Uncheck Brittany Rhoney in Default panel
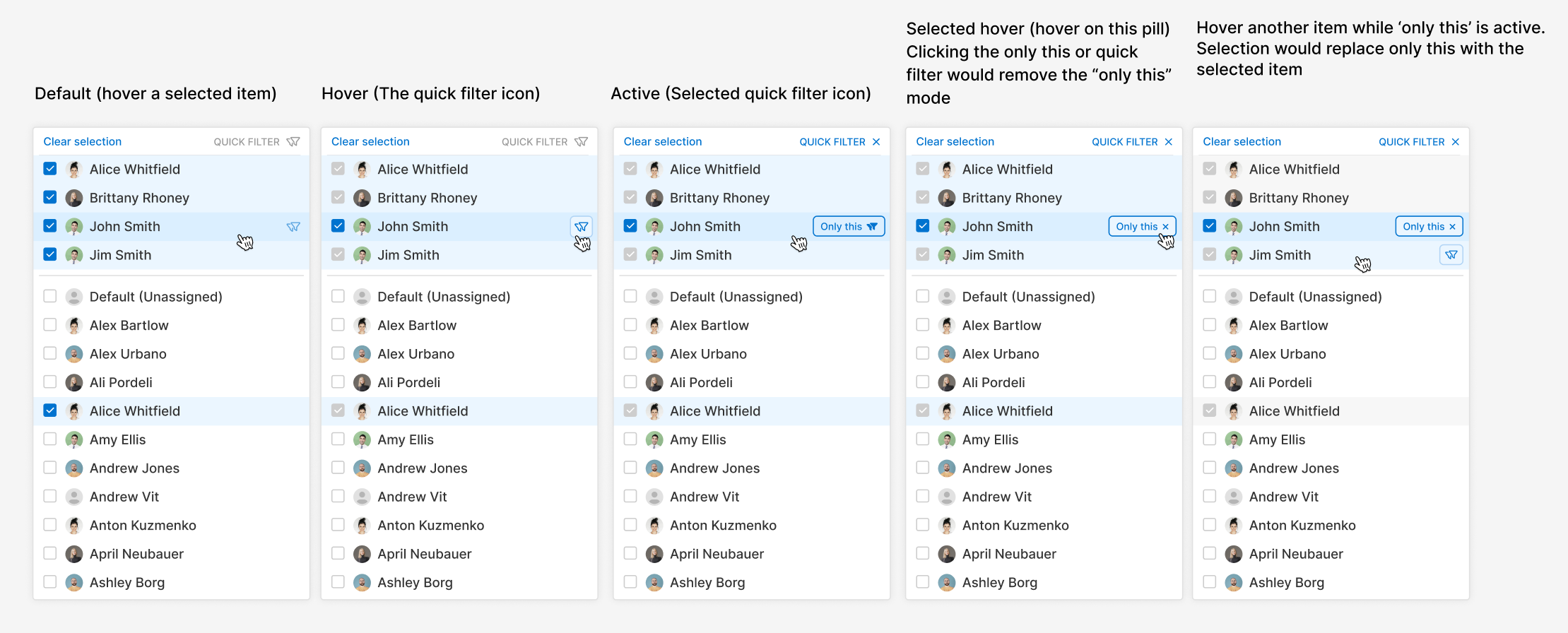The image size is (1568, 633). [x=50, y=197]
